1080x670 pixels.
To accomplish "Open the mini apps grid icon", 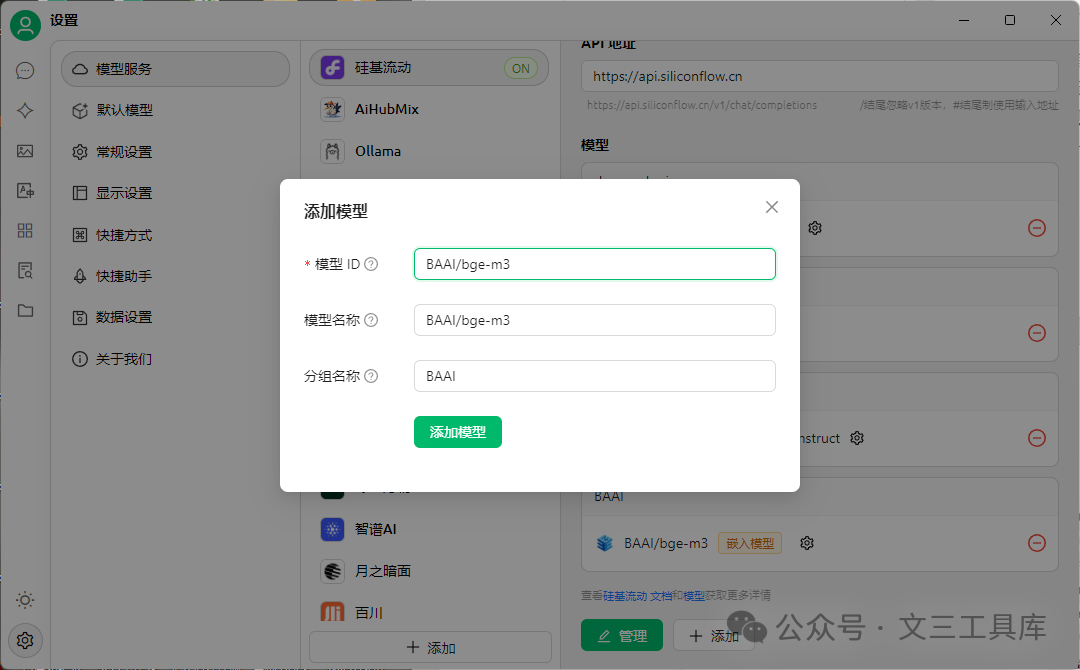I will tap(25, 231).
